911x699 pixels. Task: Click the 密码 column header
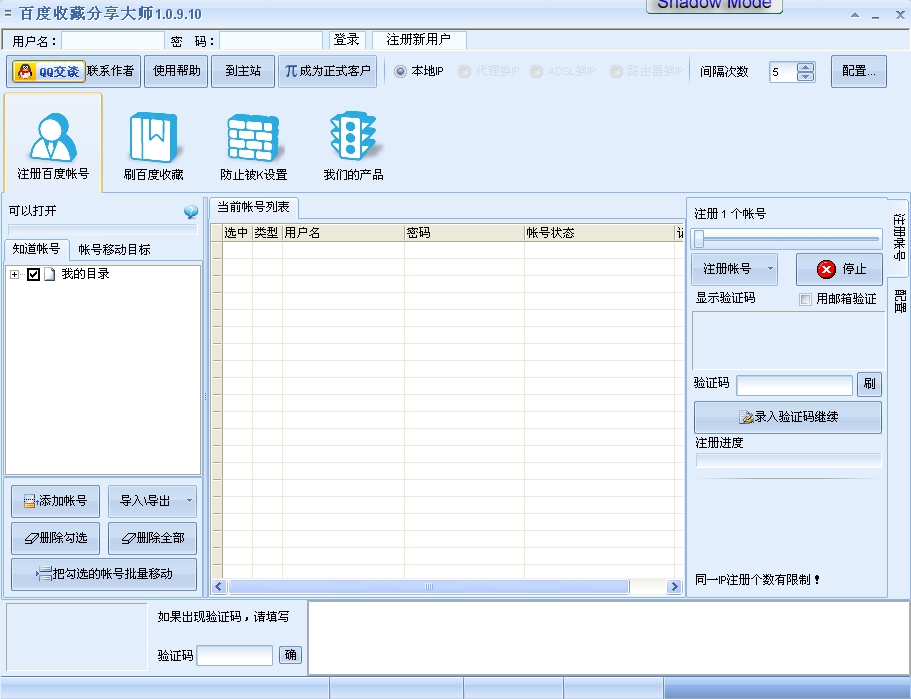click(464, 233)
